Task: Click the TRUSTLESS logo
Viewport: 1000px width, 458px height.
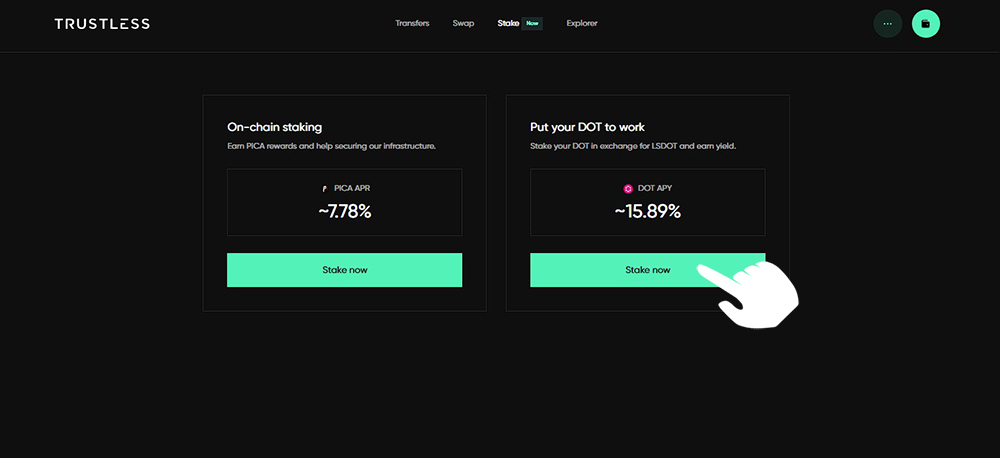Action: click(x=102, y=24)
